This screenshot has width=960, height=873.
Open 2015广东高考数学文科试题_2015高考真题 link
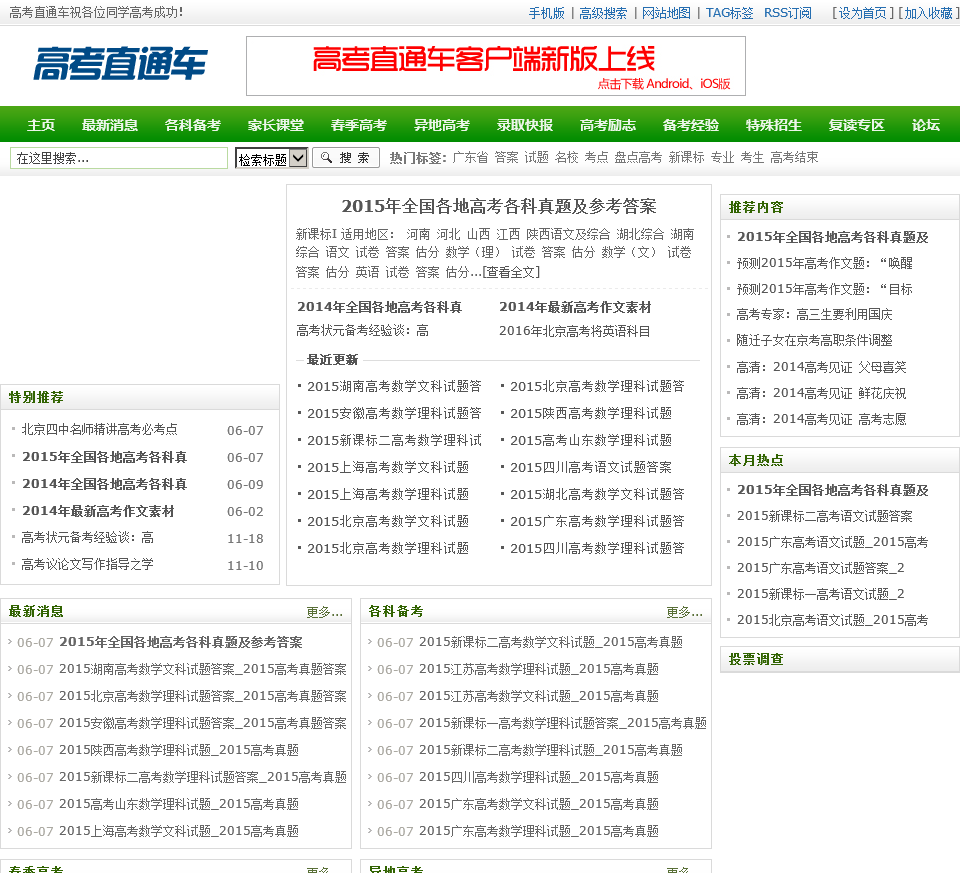point(539,804)
